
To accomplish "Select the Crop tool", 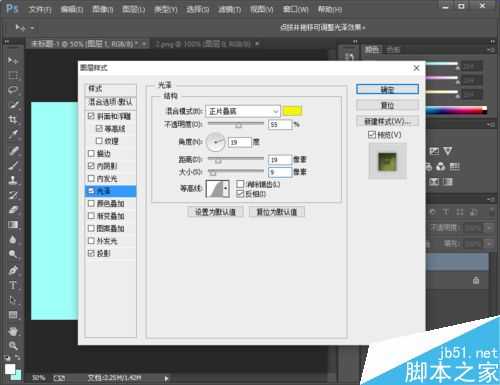I will click(13, 120).
